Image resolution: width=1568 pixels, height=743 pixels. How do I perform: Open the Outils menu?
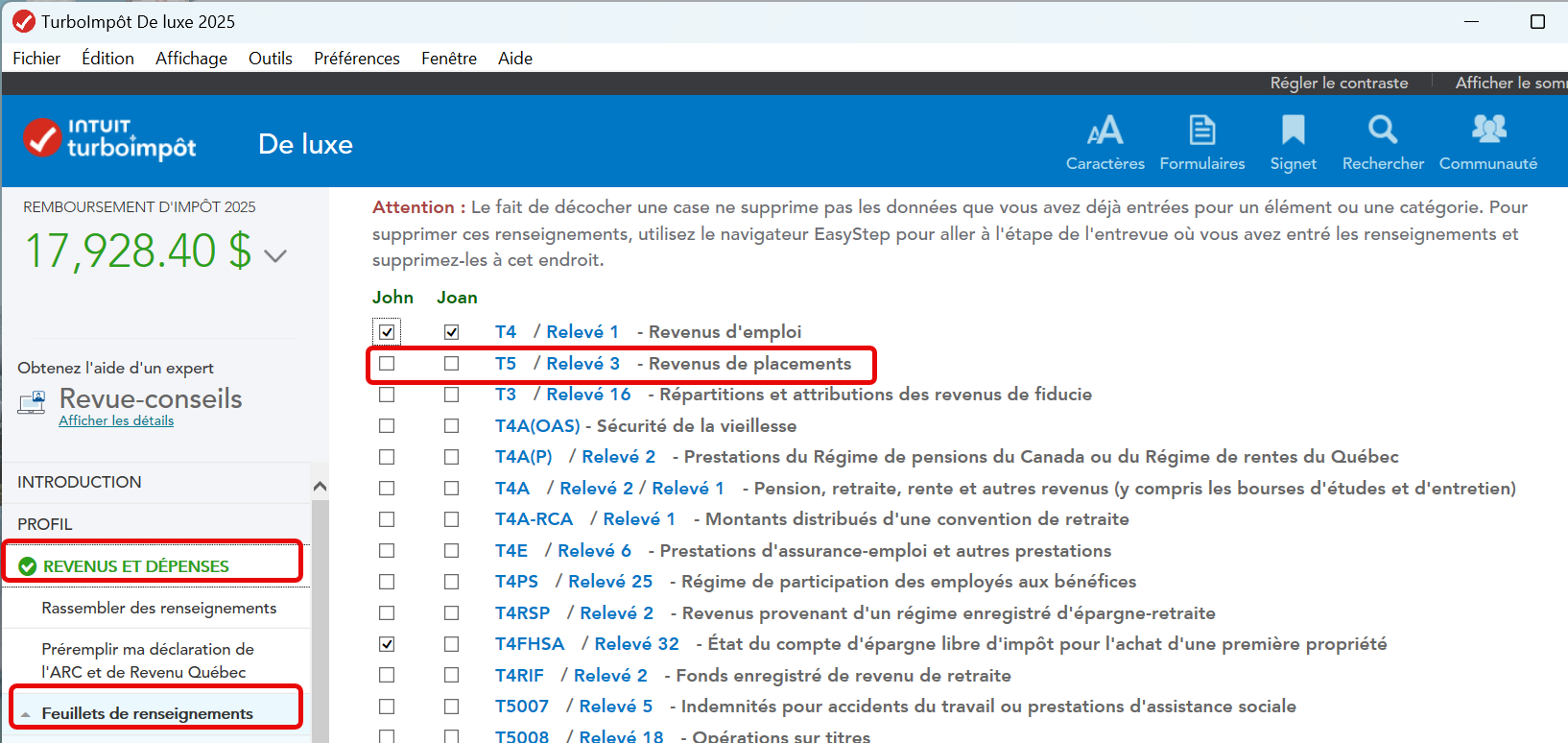click(271, 58)
